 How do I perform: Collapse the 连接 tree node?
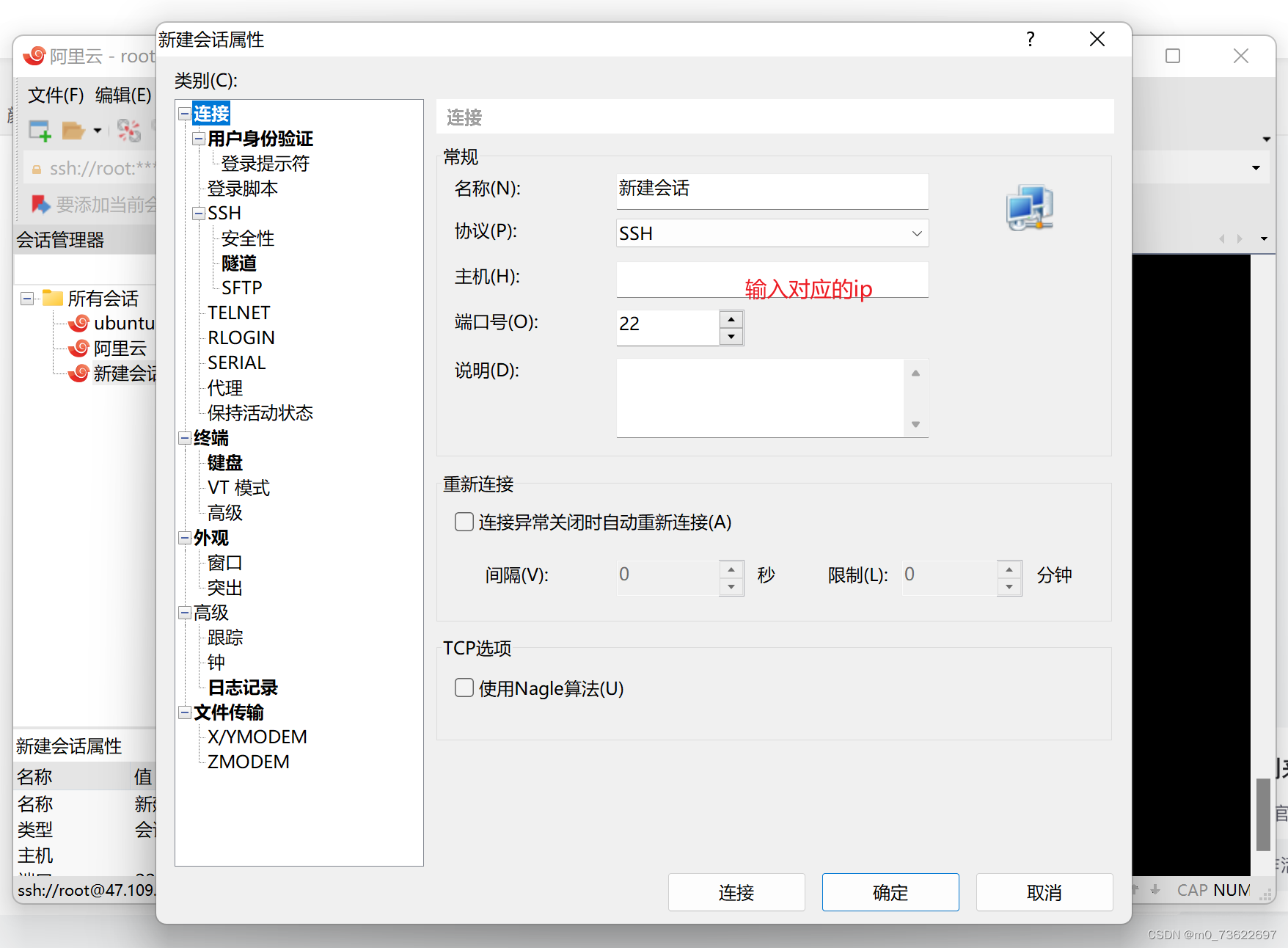[x=185, y=114]
